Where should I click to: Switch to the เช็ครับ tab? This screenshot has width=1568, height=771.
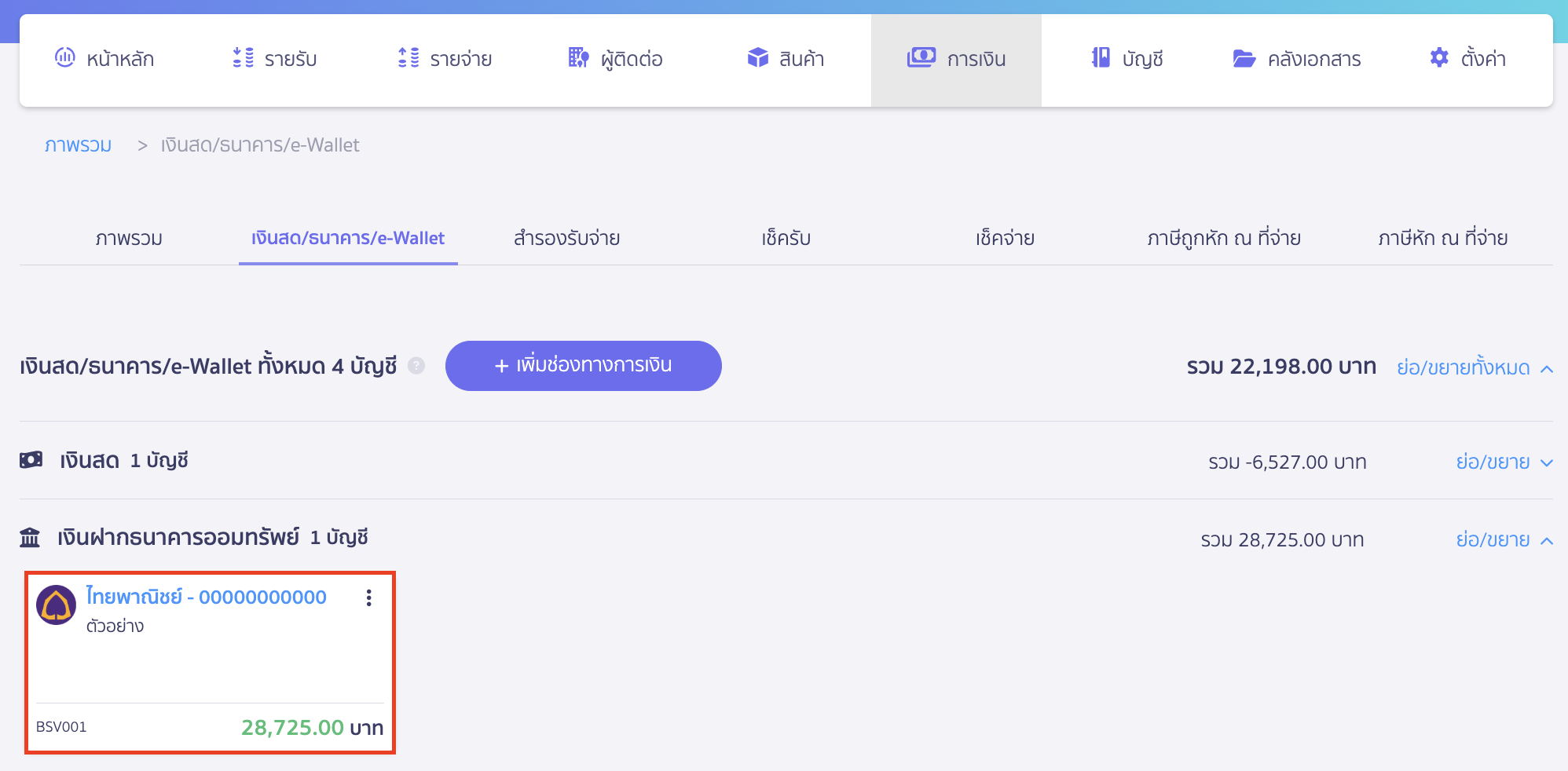tap(786, 239)
